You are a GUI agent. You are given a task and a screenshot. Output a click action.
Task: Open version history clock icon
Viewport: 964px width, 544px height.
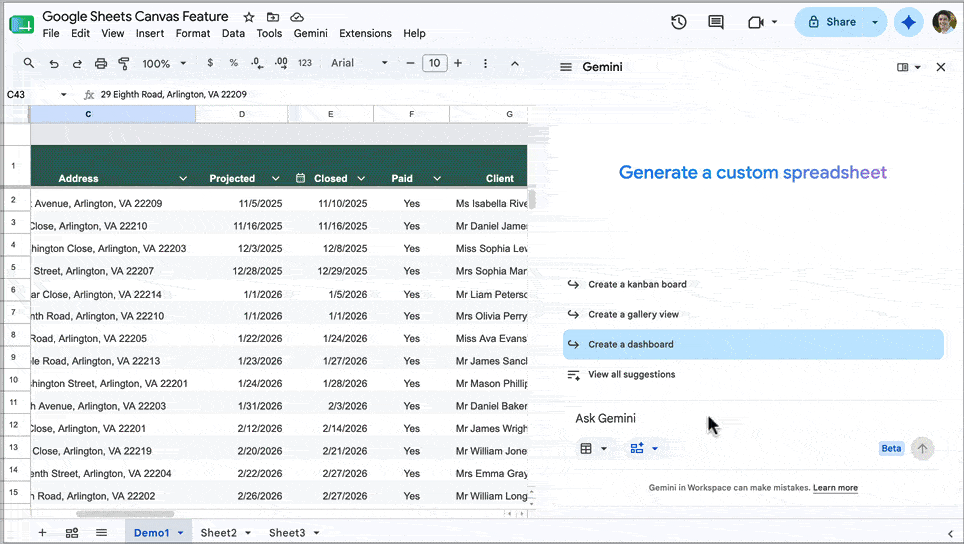[x=679, y=23]
